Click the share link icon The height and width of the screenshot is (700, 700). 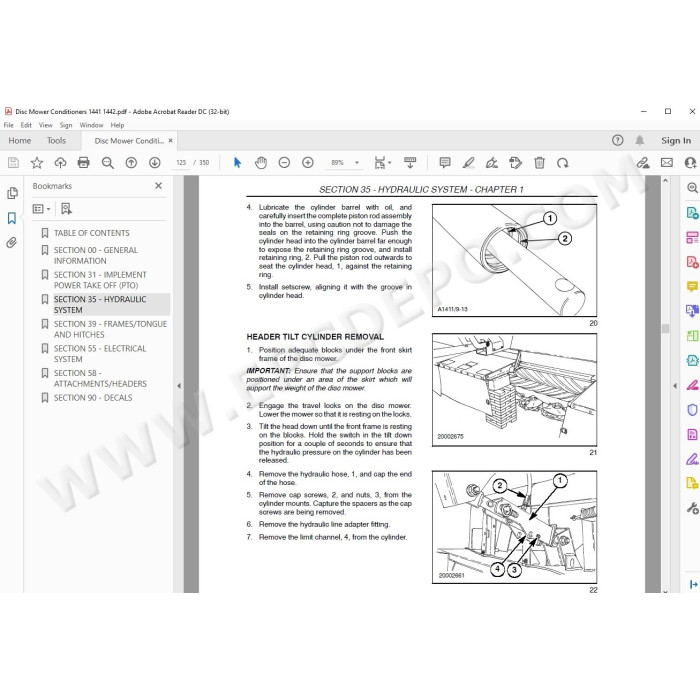coord(643,162)
